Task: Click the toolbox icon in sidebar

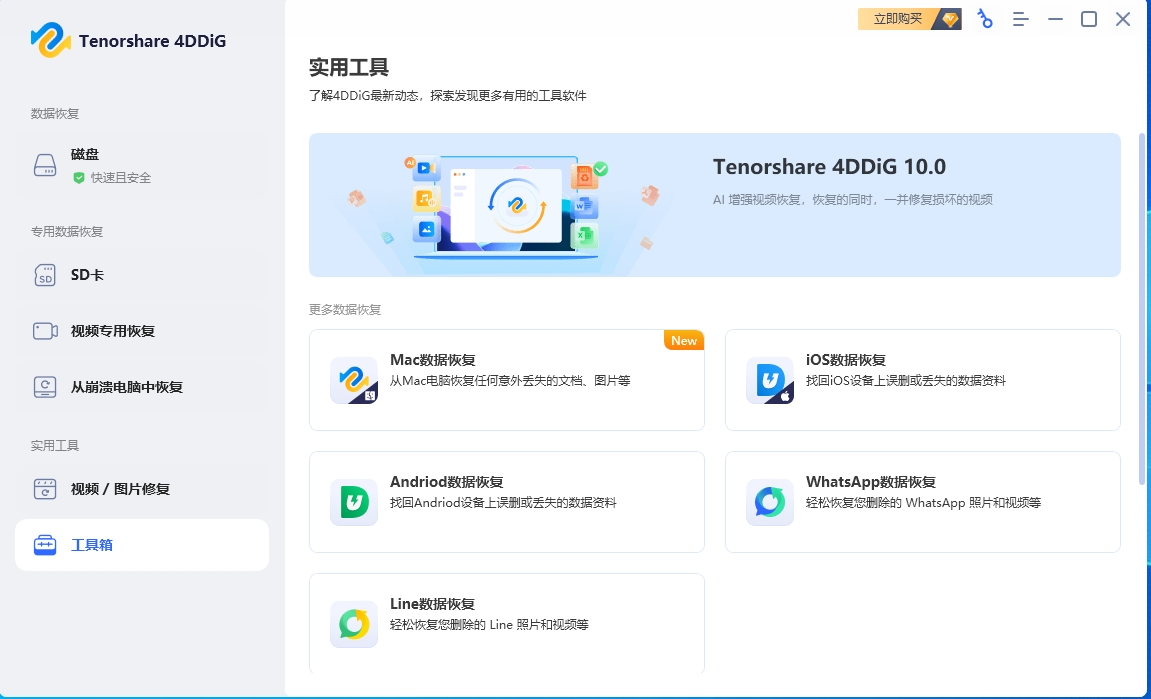Action: tap(45, 545)
